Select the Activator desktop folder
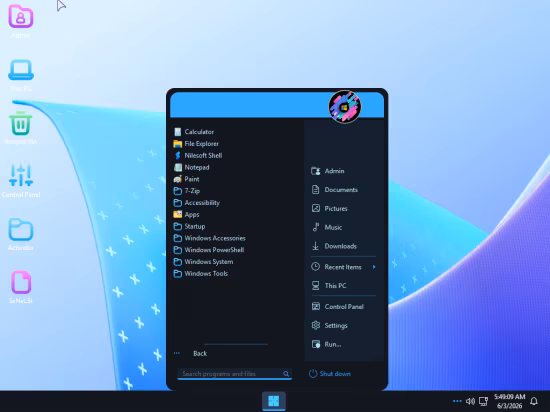 click(21, 234)
